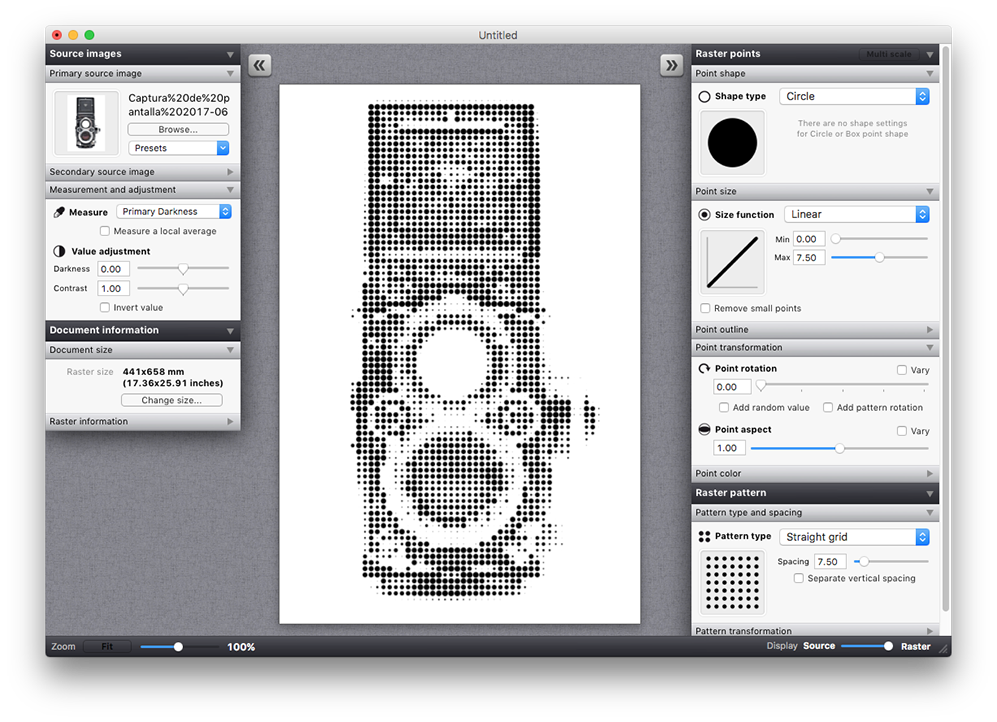997x722 pixels.
Task: Open the Pattern type Straight grid dropdown
Action: tap(854, 537)
